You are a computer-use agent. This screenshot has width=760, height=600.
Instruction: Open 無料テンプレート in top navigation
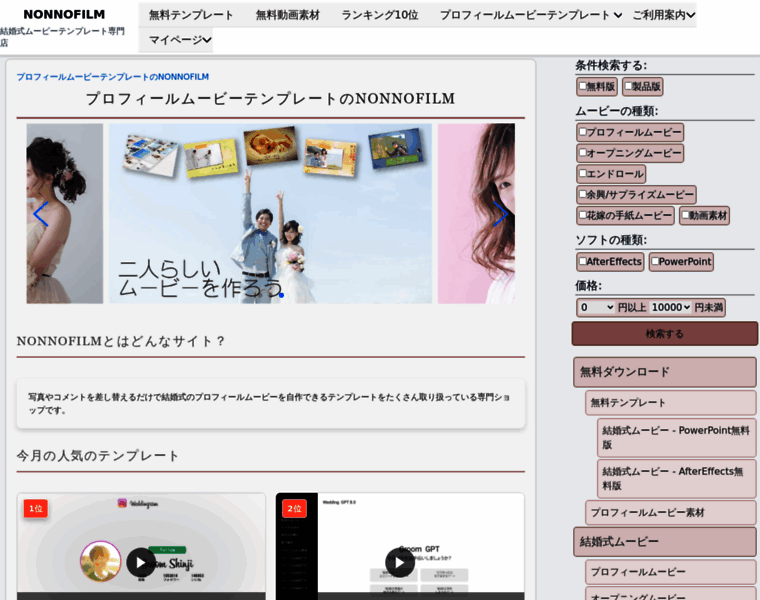click(191, 15)
